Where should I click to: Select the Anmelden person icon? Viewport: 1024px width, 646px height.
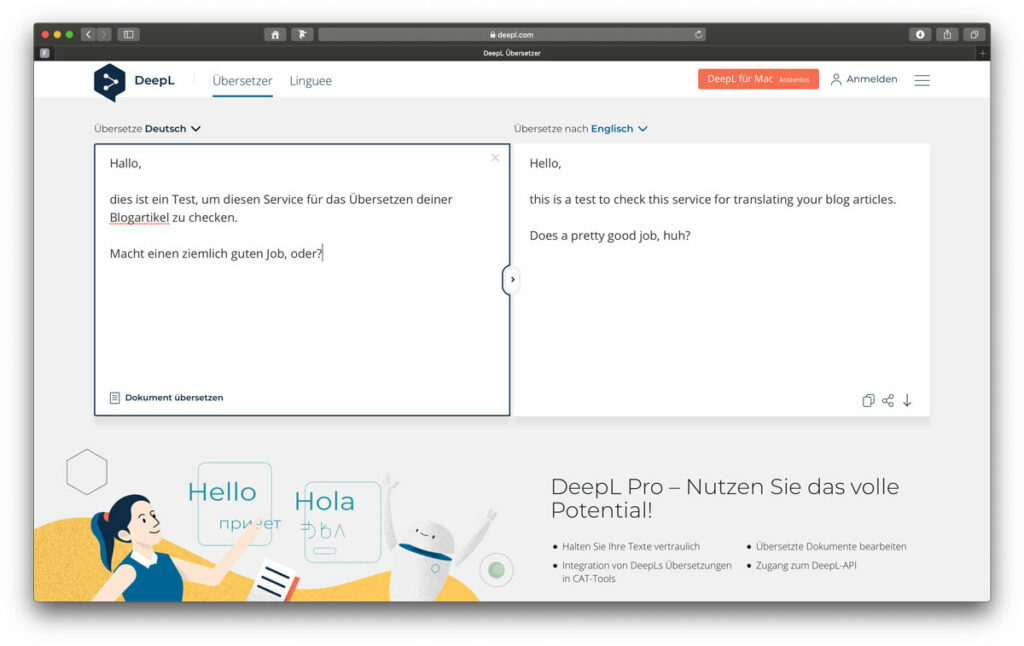837,80
